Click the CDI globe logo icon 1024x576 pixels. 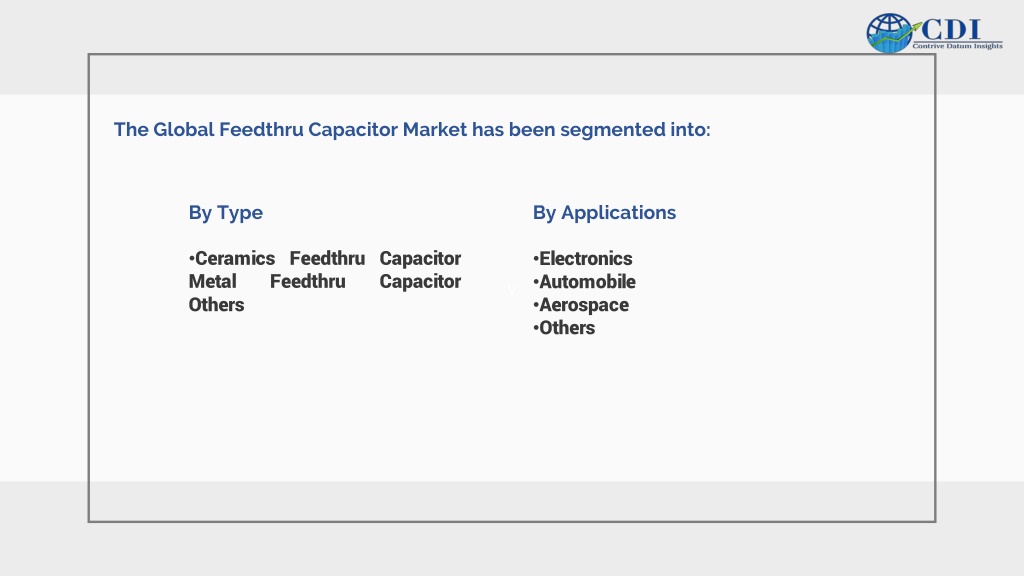click(889, 33)
